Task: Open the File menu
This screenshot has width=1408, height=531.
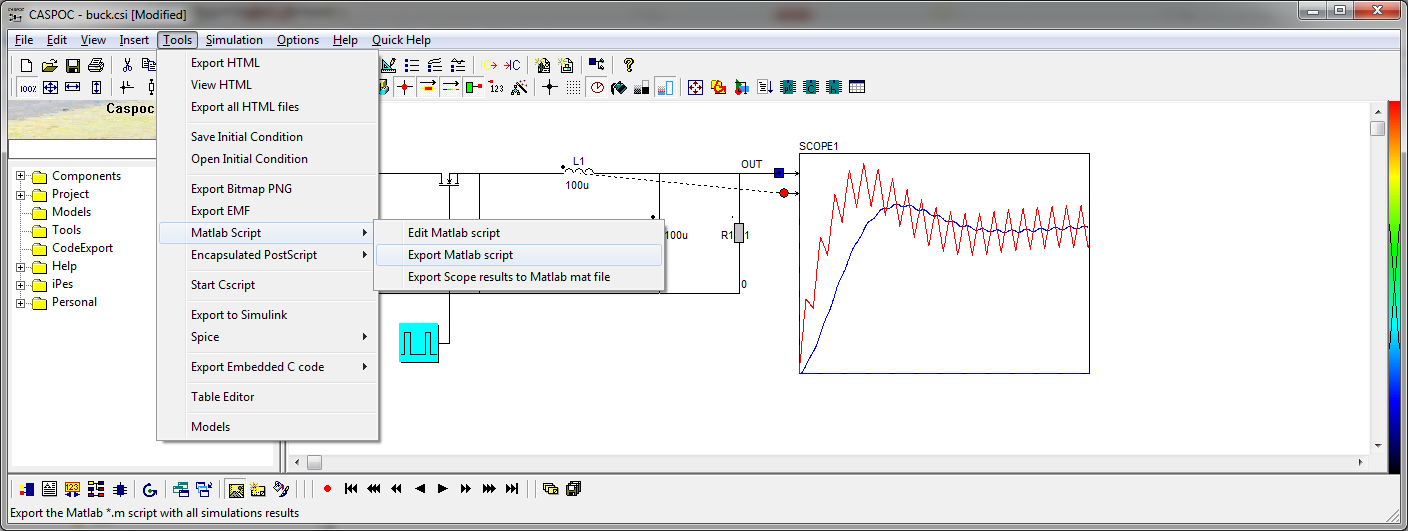Action: coord(24,40)
